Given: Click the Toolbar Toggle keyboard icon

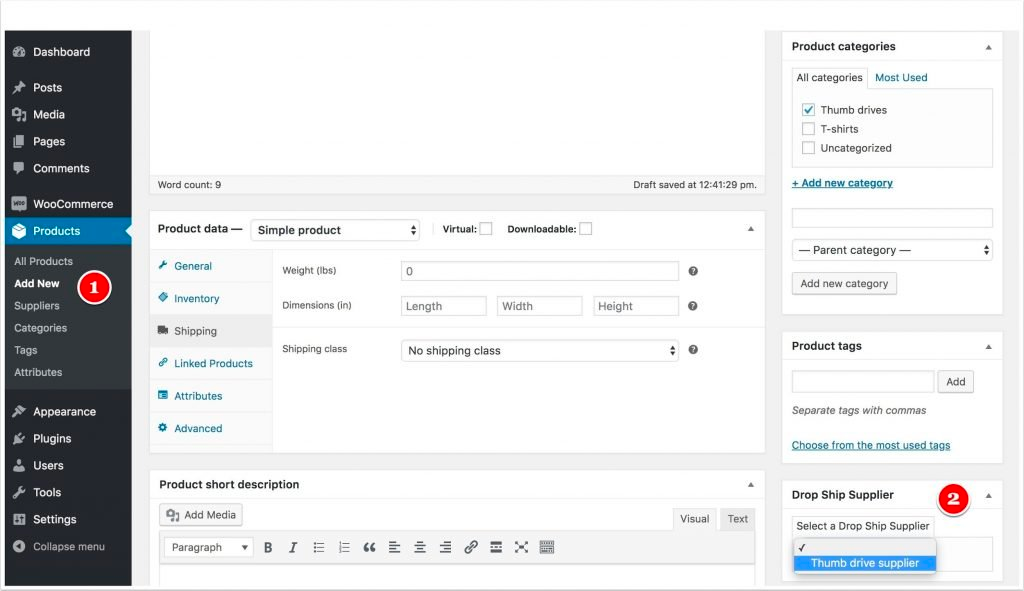Looking at the screenshot, I should tap(547, 547).
